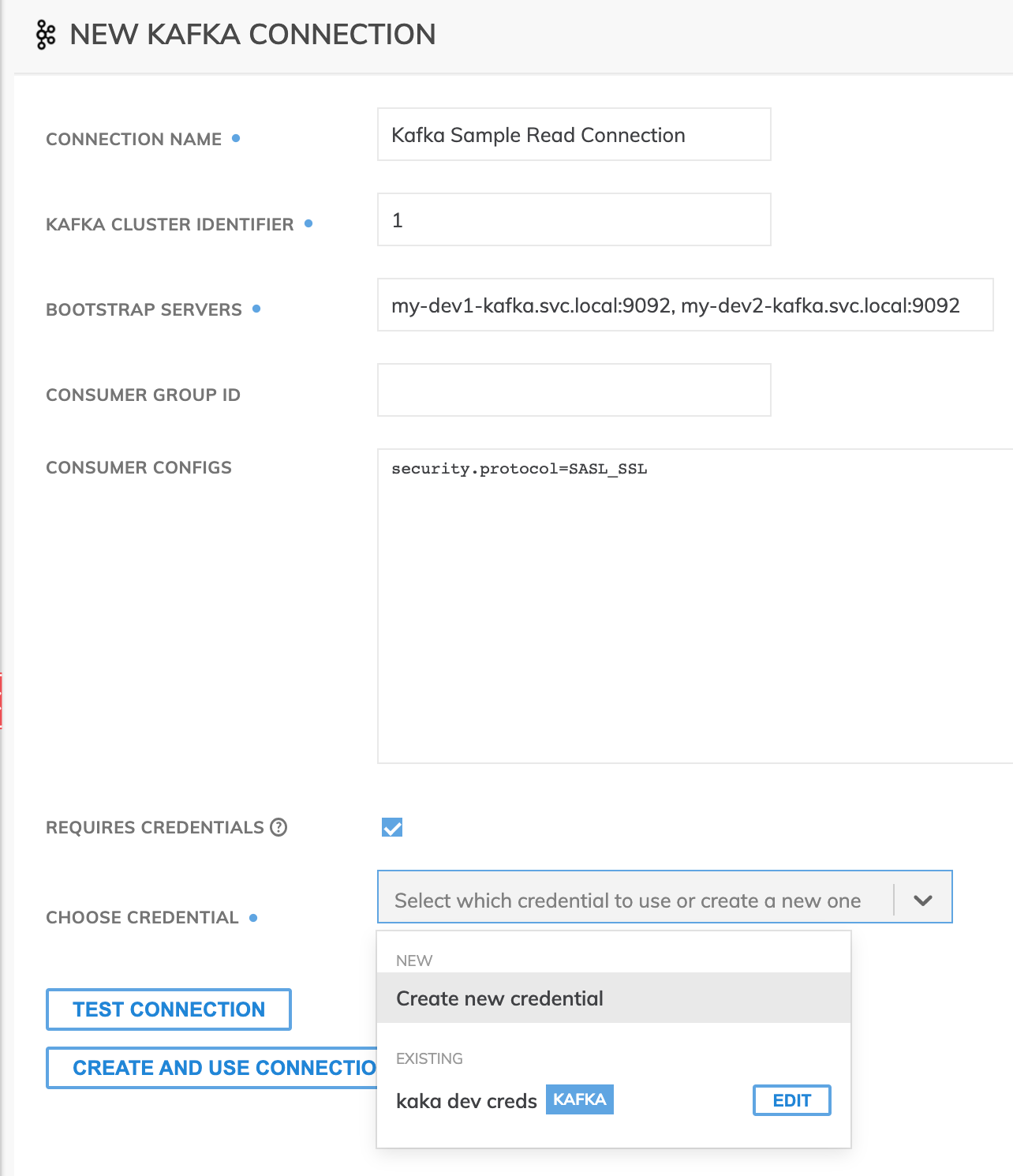Edit the kaka dev creds credential
Image resolution: width=1013 pixels, height=1176 pixels.
[792, 1100]
